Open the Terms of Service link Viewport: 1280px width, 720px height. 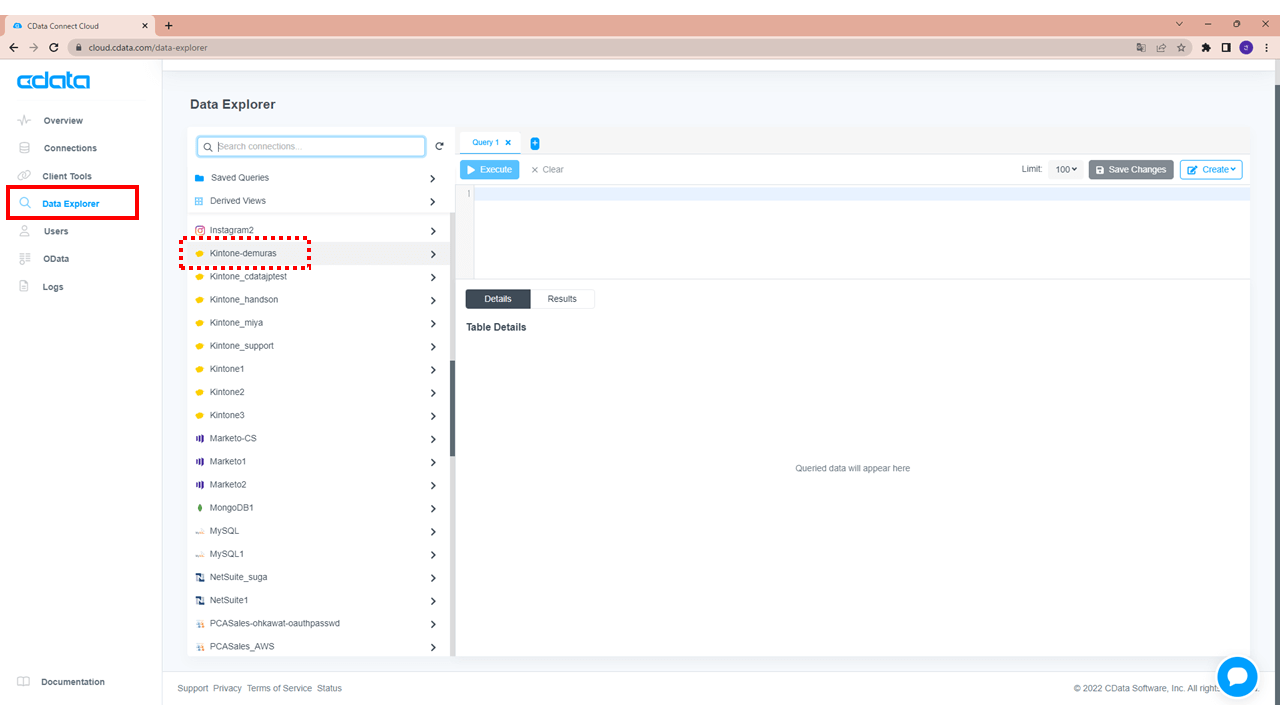pos(279,688)
